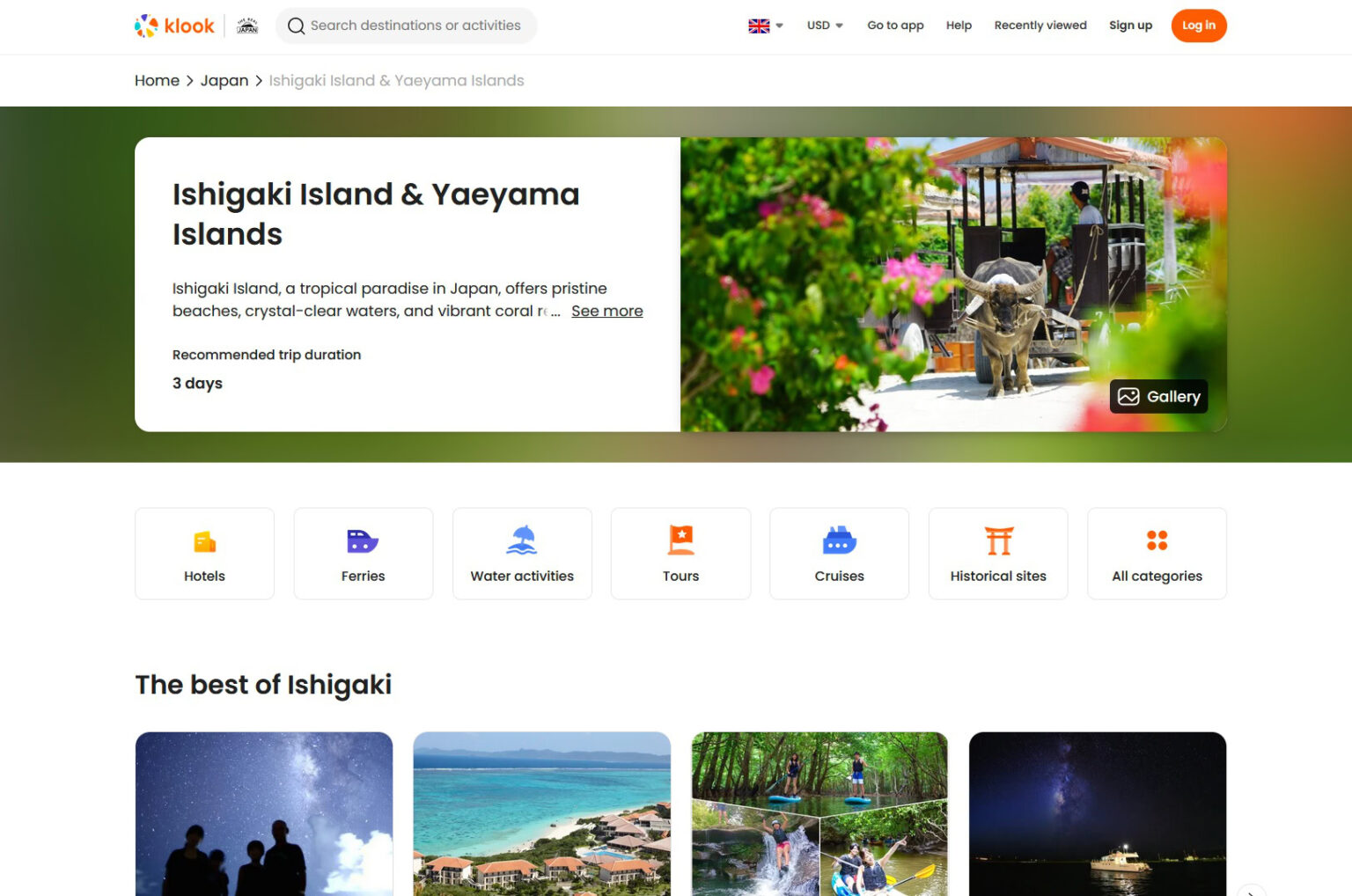
Task: Go to the Home breadcrumb
Action: 157,80
